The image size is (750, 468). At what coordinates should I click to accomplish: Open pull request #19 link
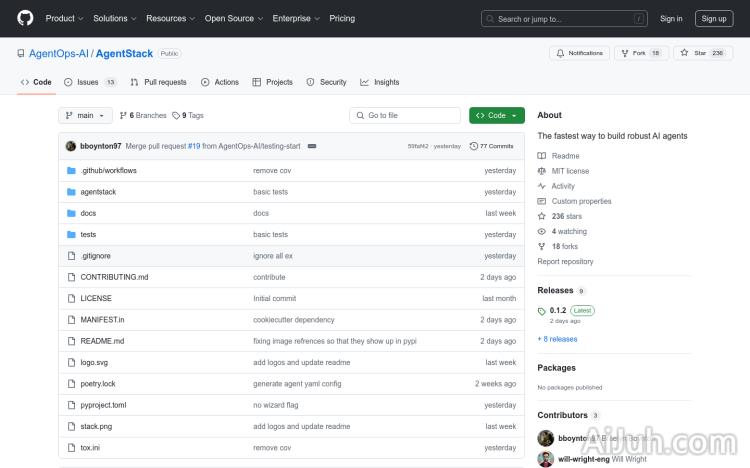click(194, 146)
